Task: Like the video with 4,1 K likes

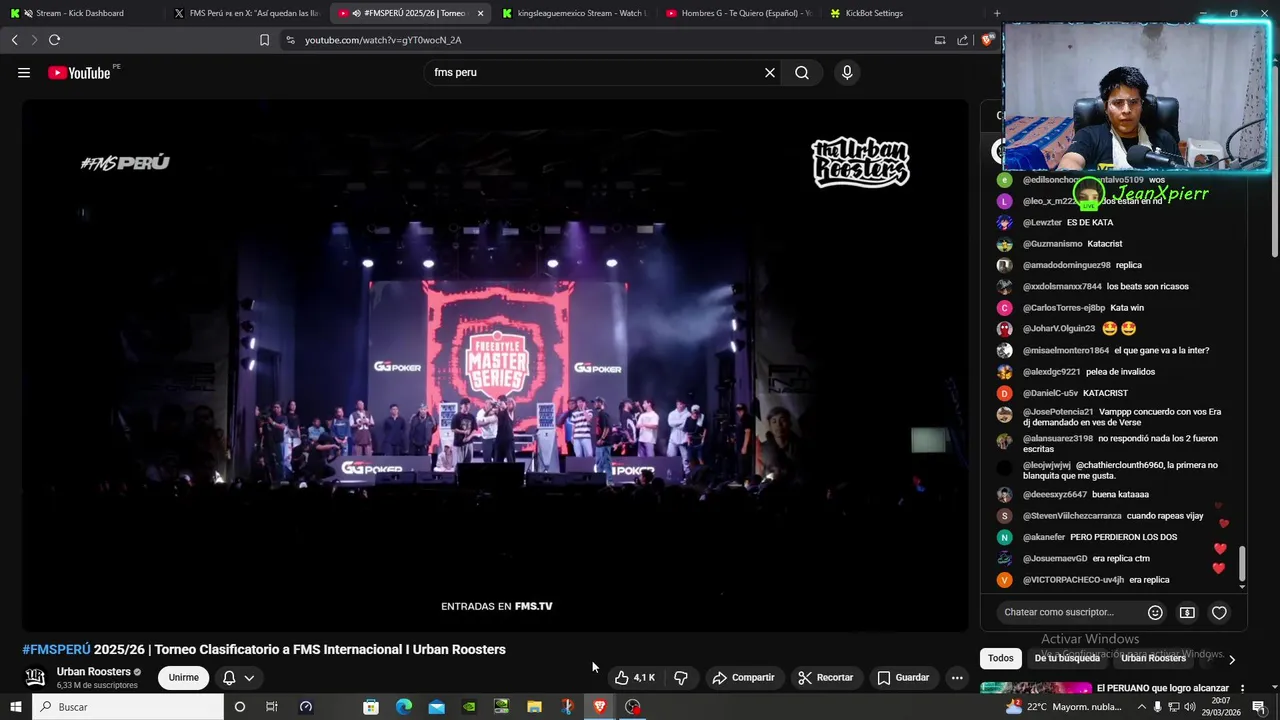Action: tap(635, 678)
